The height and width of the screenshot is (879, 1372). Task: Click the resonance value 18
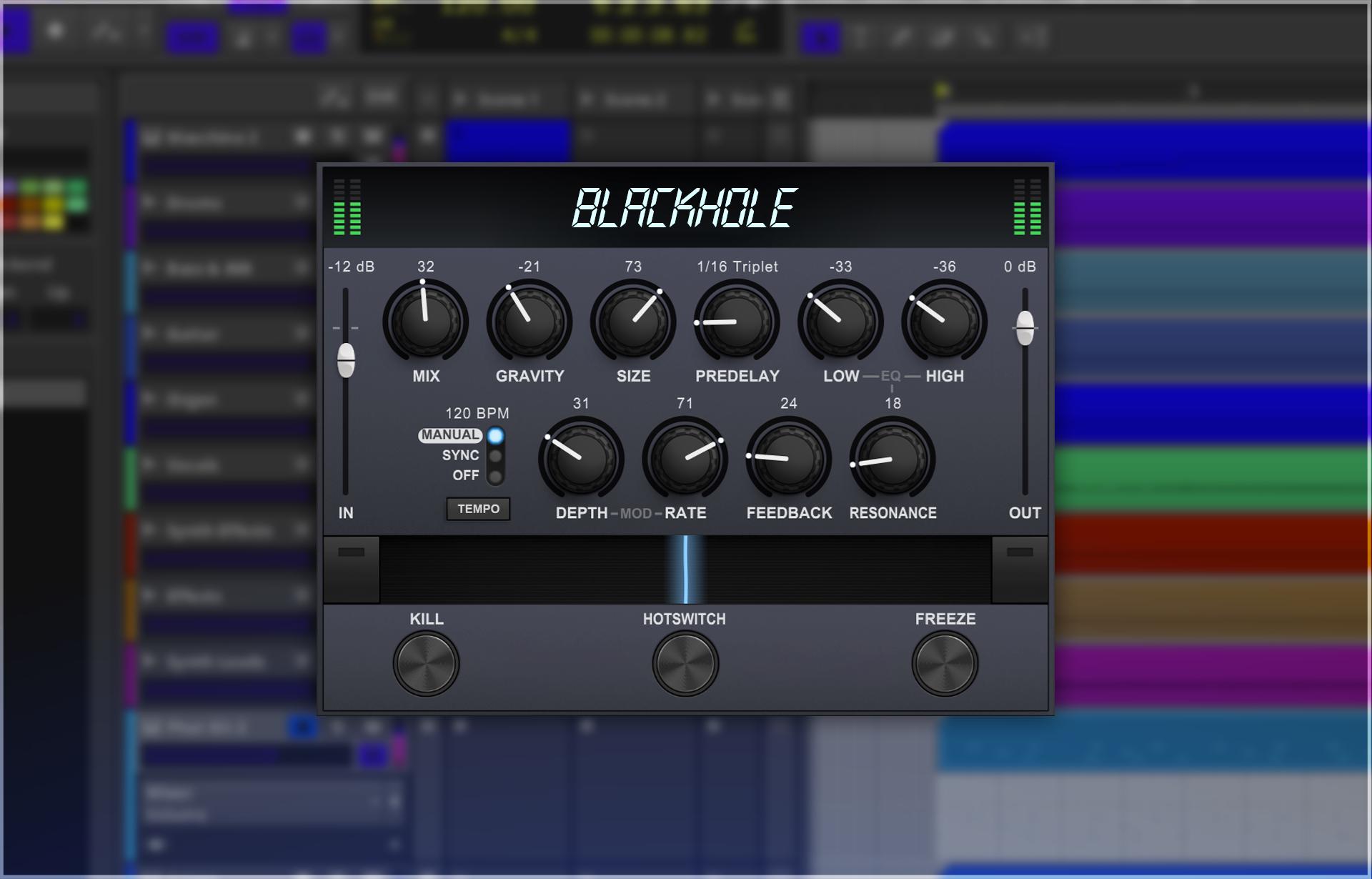click(x=893, y=403)
